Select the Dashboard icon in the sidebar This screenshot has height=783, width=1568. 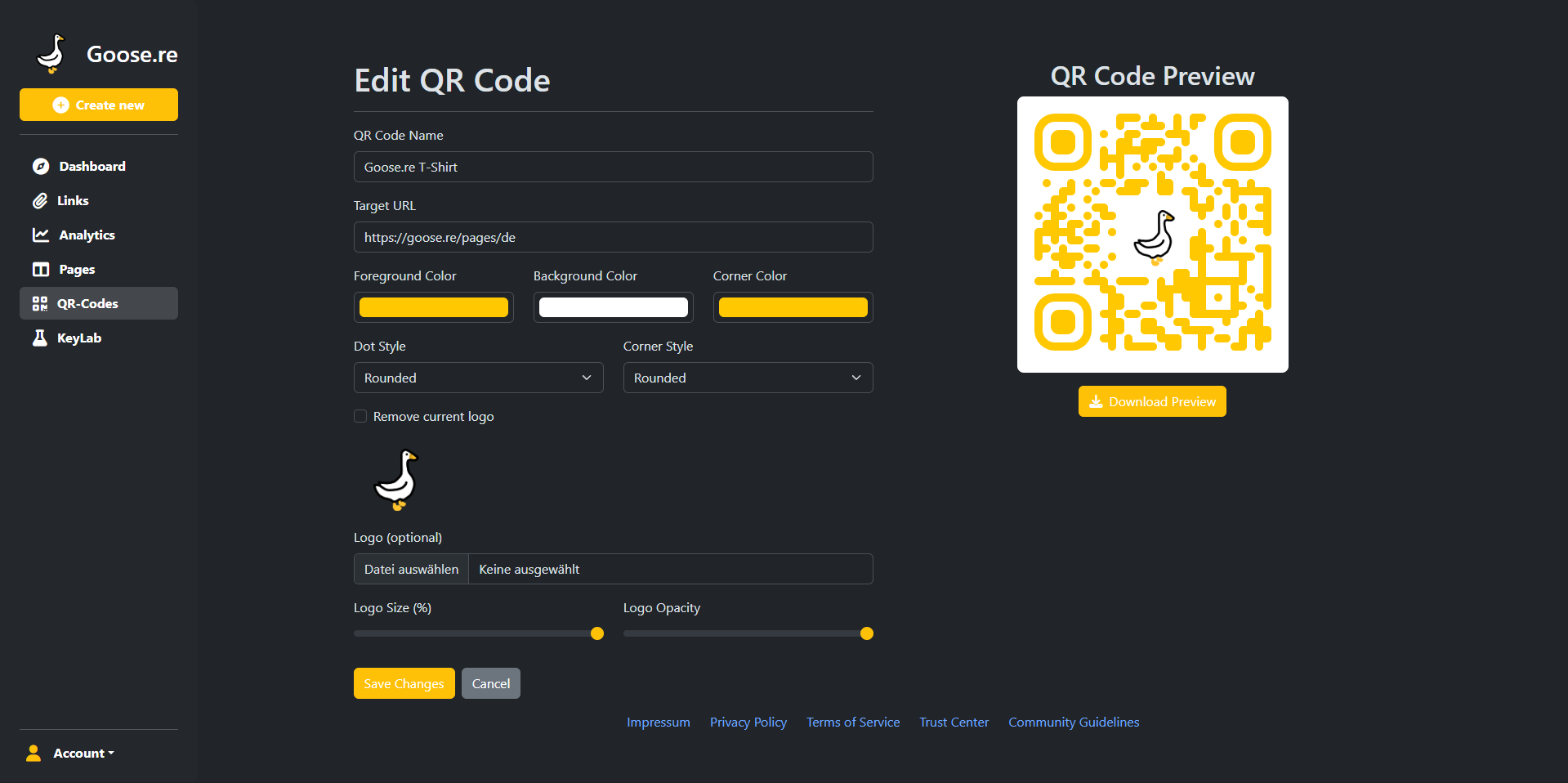40,166
